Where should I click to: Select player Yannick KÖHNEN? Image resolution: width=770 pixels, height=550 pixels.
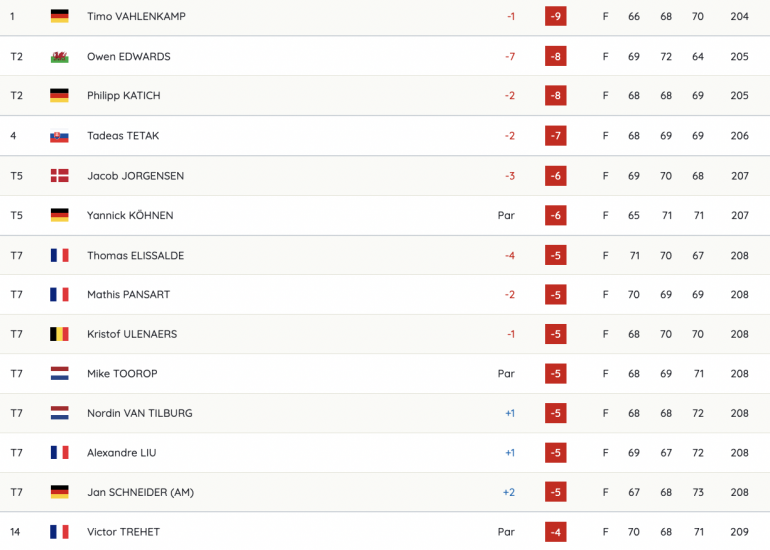coord(130,216)
